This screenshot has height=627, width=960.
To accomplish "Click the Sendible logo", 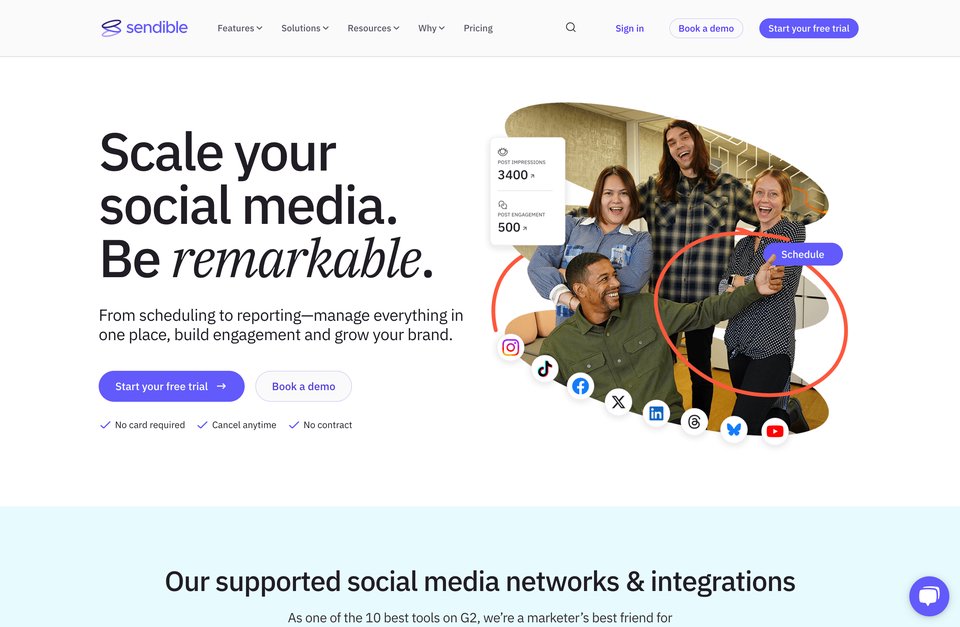I will tap(144, 28).
